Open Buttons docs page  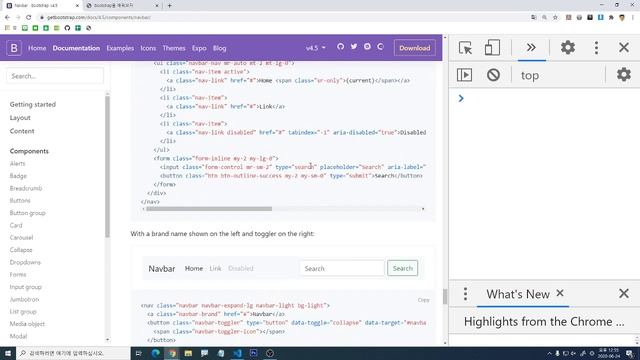click(20, 201)
